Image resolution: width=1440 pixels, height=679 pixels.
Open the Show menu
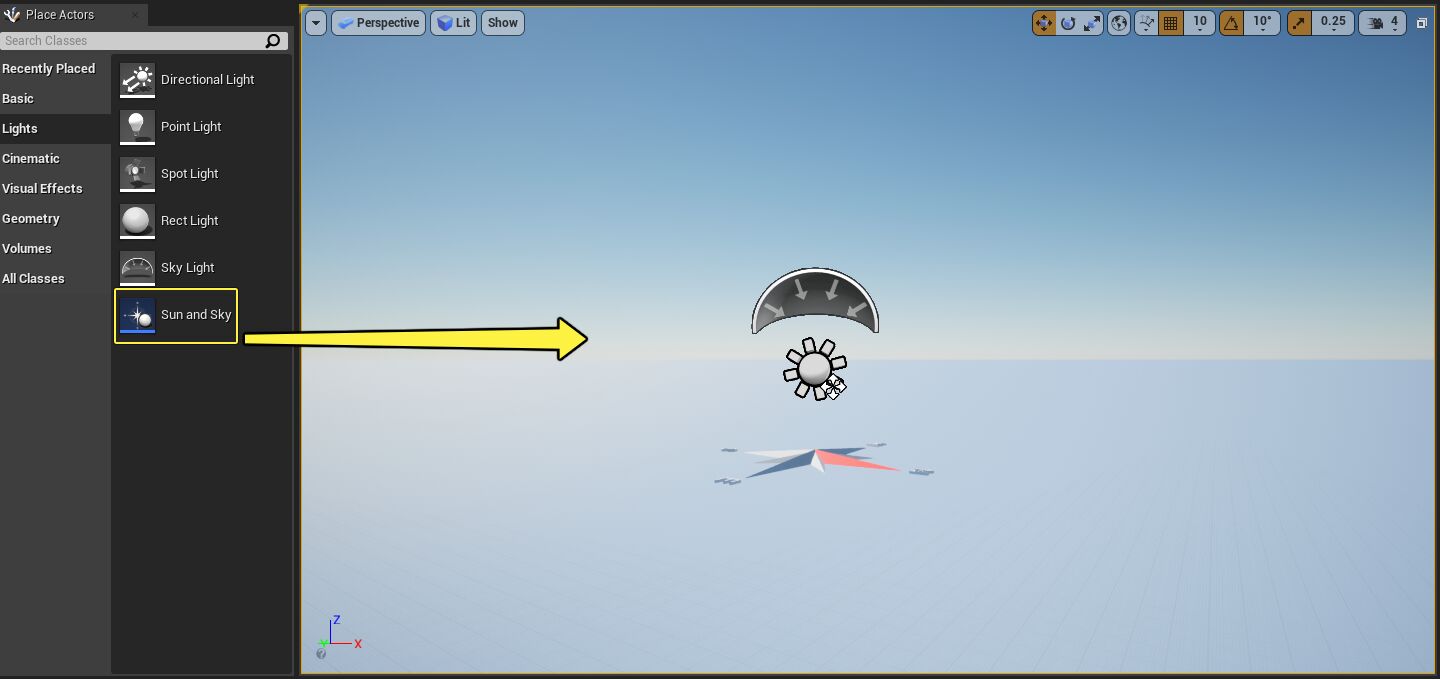pos(502,22)
